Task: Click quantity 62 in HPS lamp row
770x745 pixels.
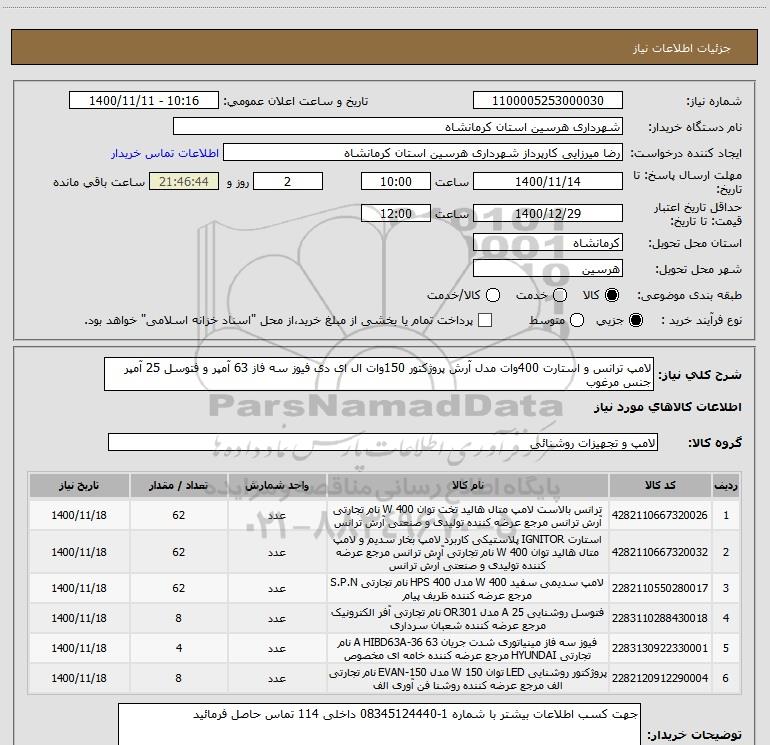Action: tap(178, 588)
